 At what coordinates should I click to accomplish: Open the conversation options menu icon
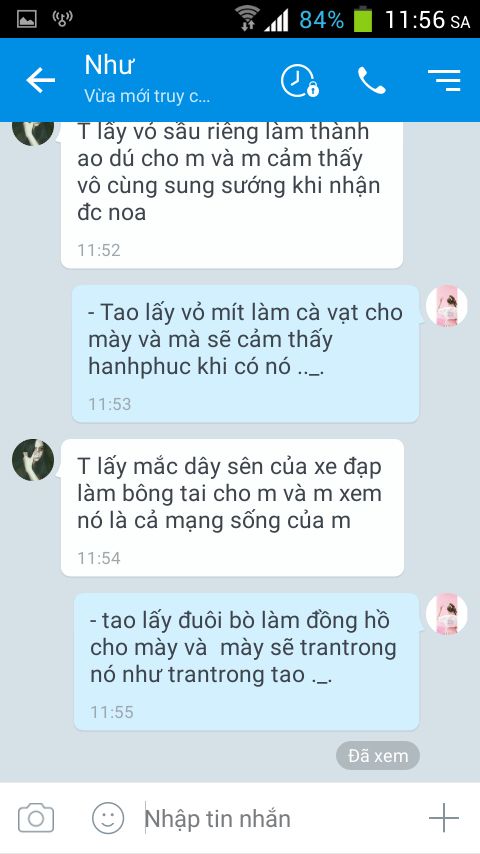(x=444, y=81)
